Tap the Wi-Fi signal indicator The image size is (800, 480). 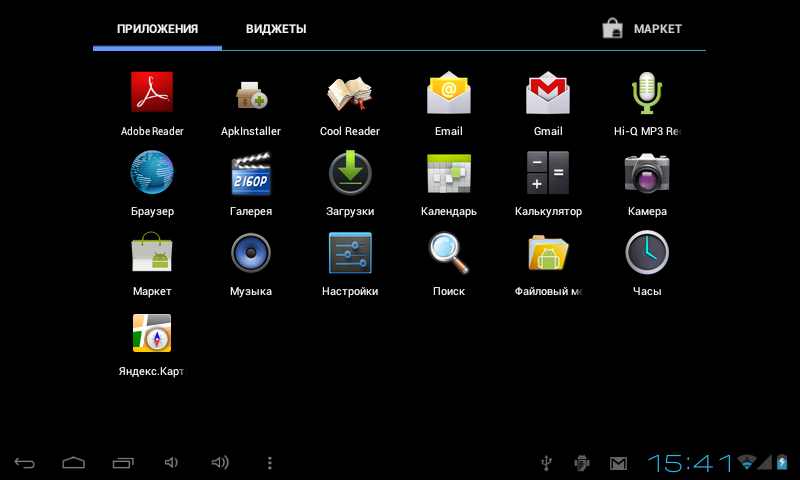747,462
